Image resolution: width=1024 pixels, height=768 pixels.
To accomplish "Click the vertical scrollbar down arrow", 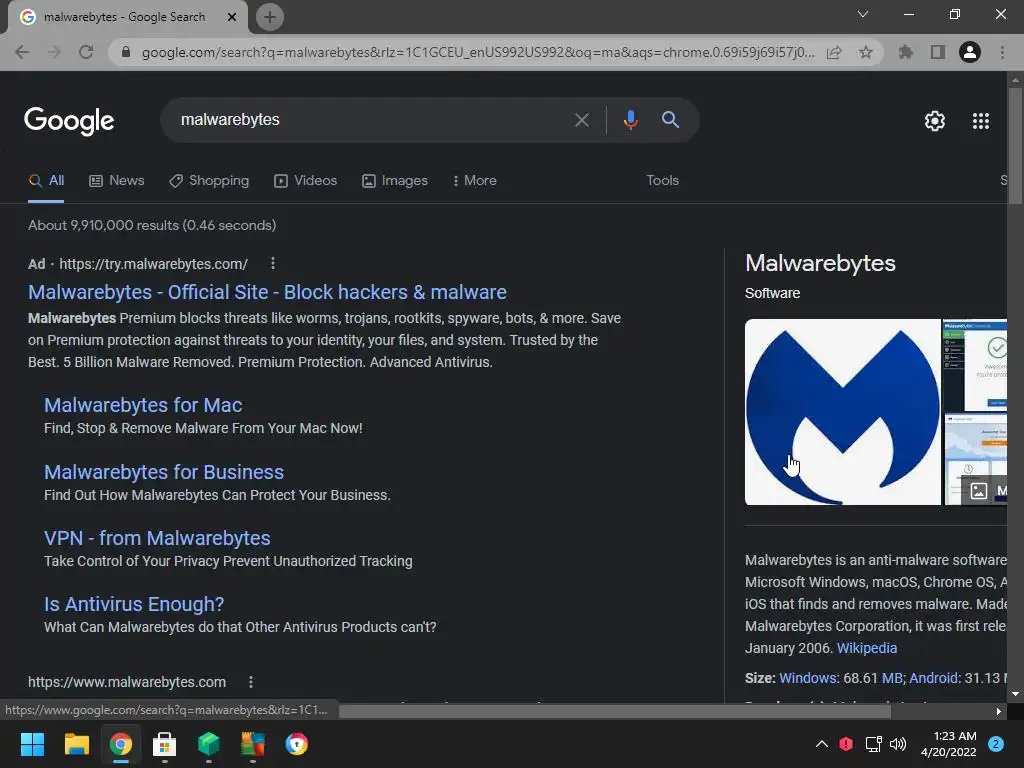I will (1015, 694).
